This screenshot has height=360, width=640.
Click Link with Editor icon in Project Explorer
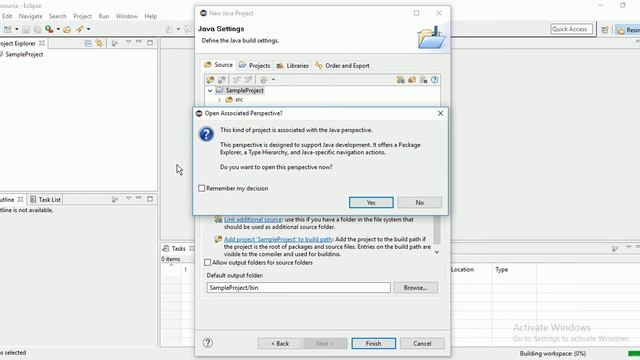(99, 43)
